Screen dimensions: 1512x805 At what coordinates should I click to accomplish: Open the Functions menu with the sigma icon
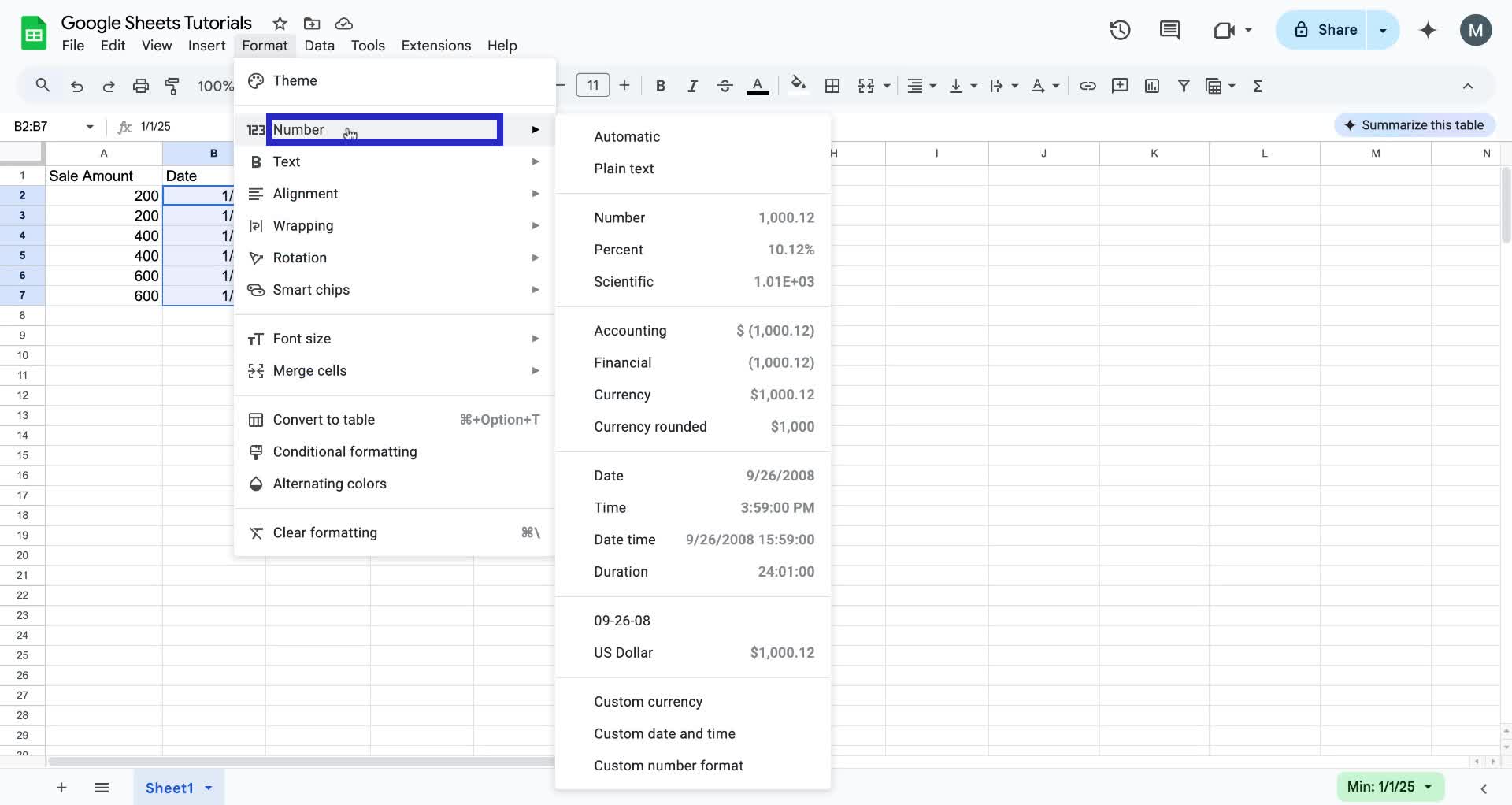(1257, 85)
